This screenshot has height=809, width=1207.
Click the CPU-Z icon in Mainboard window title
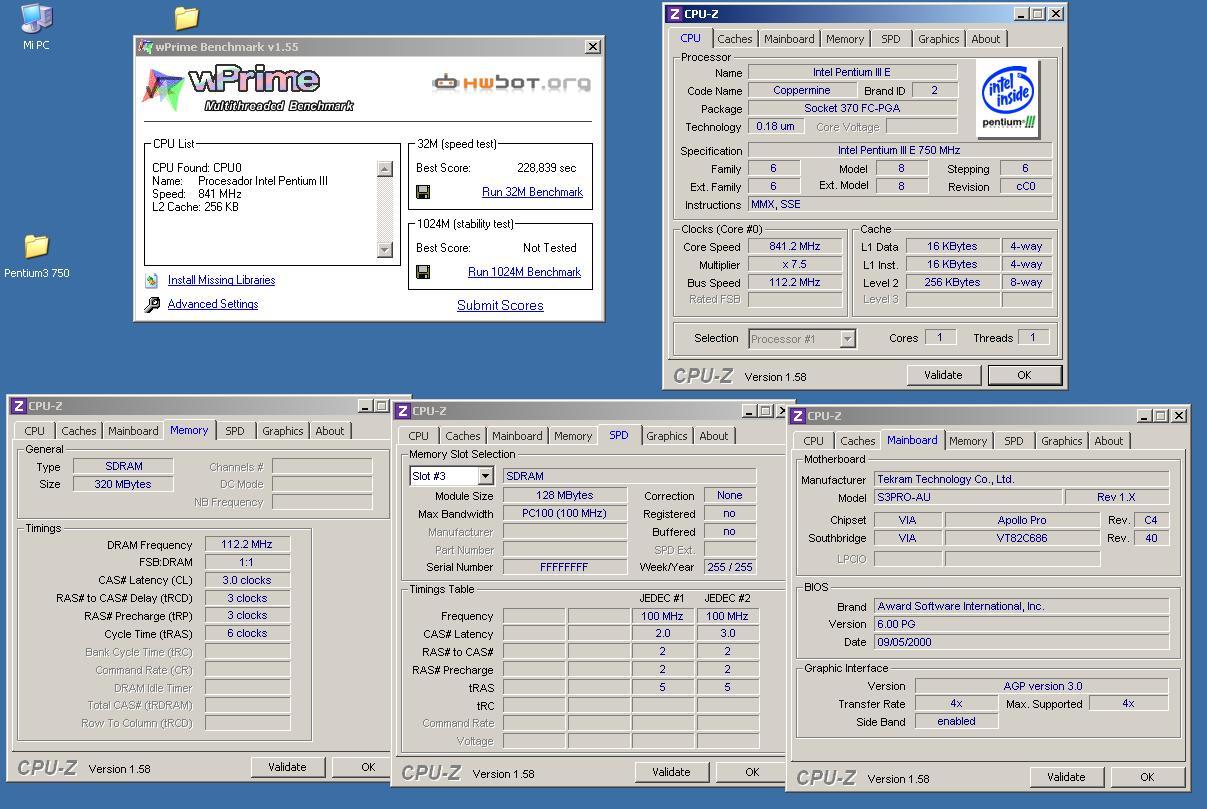pyautogui.click(x=798, y=416)
